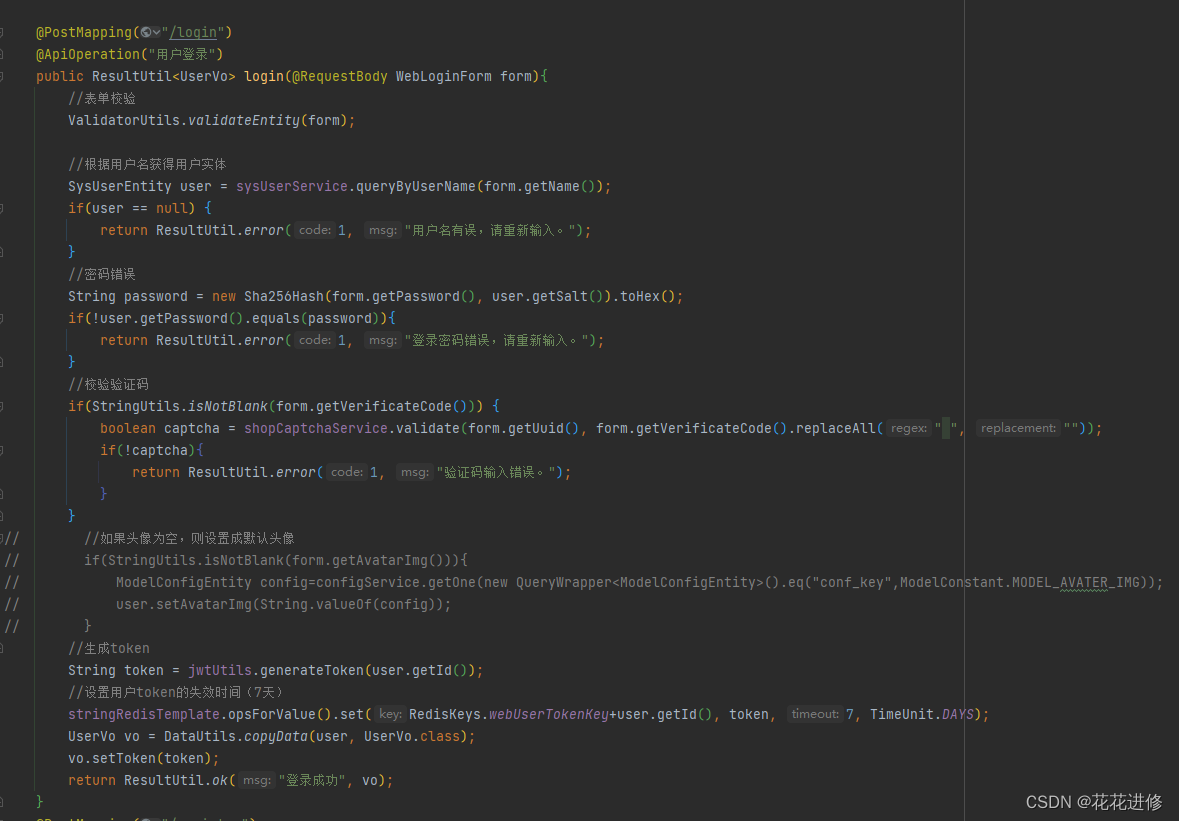Click the replaceAll method call
This screenshot has width=1179, height=821.
pyautogui.click(x=836, y=428)
